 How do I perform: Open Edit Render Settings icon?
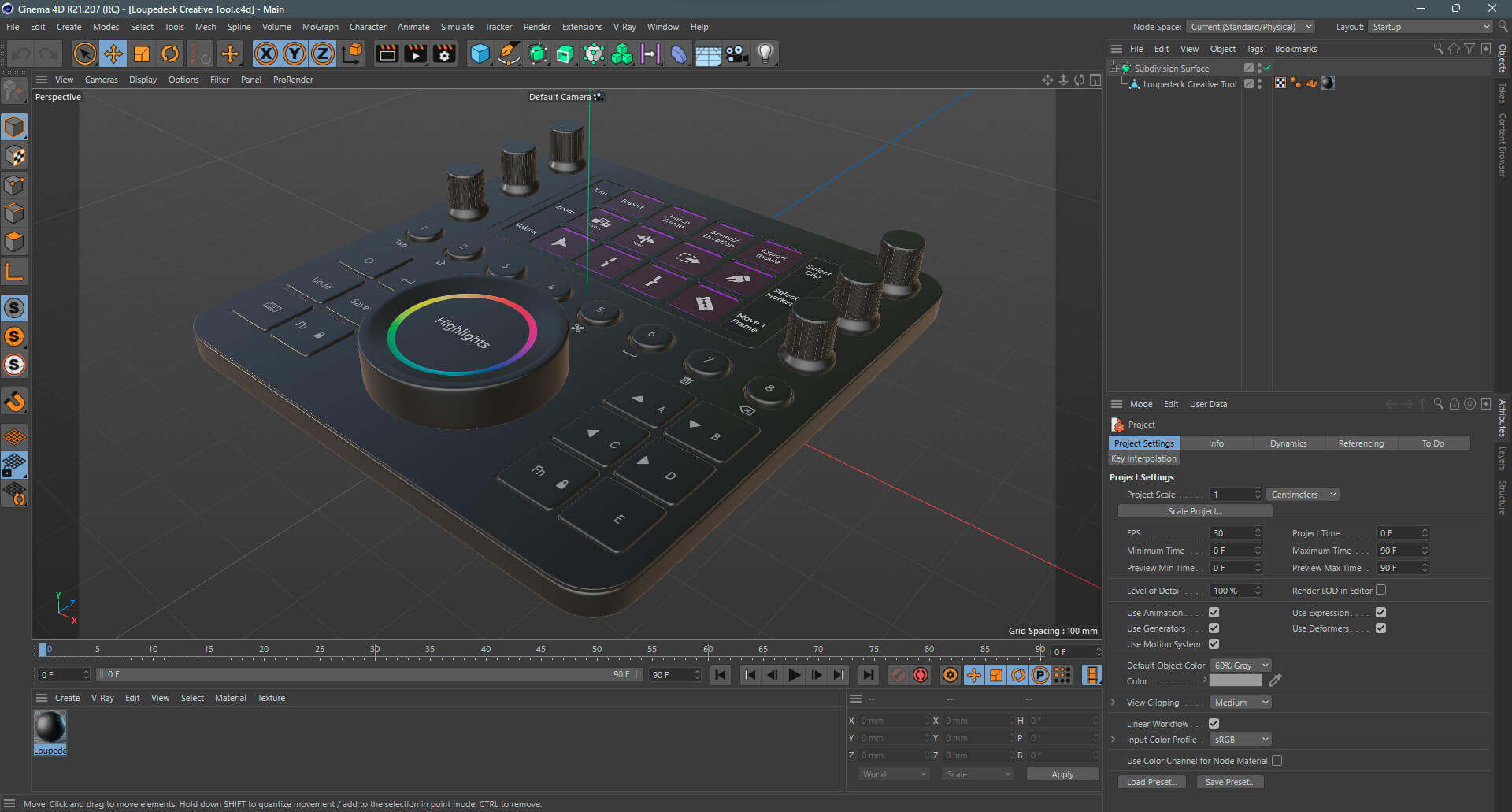coord(444,54)
